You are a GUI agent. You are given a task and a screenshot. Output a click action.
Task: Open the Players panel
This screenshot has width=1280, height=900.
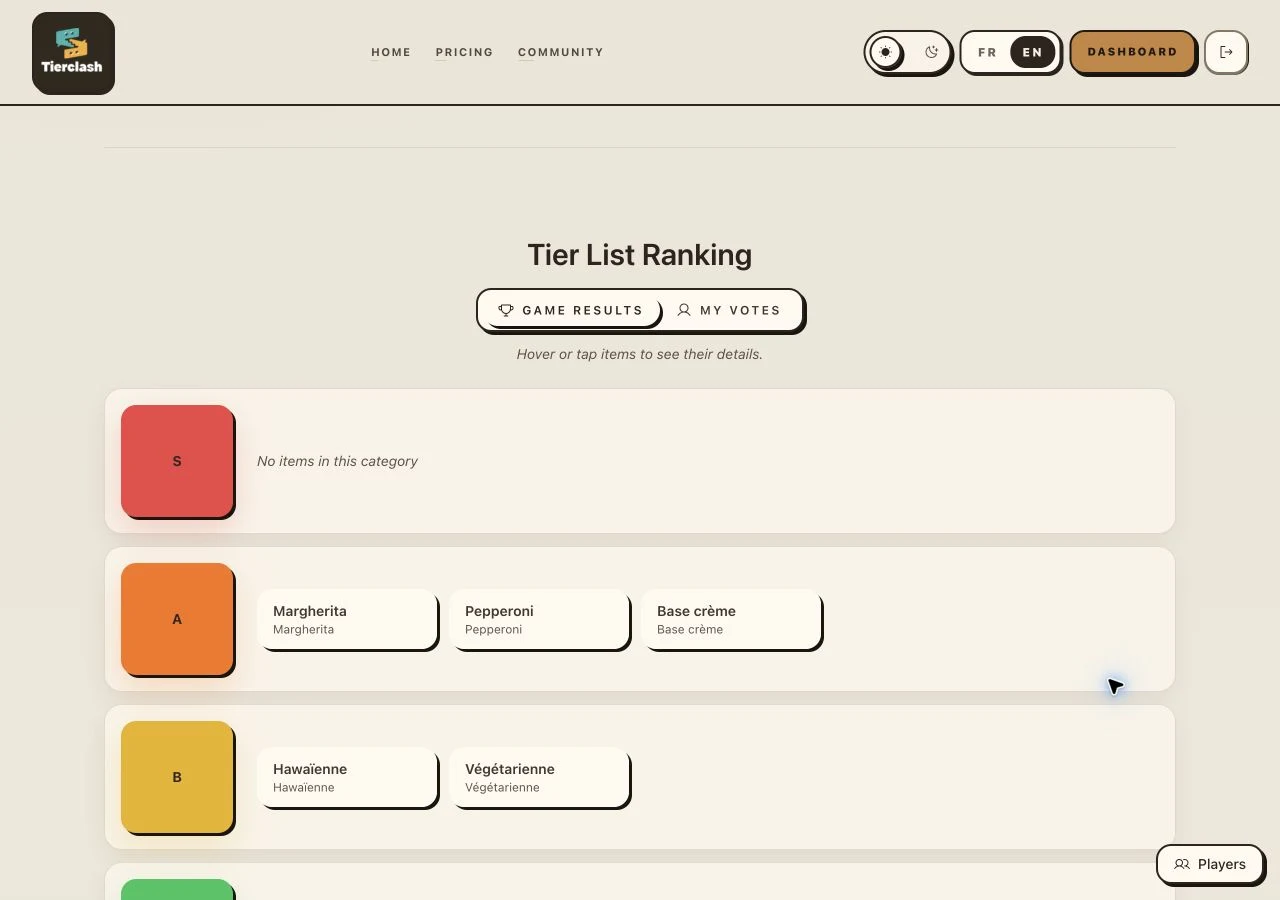(1210, 864)
